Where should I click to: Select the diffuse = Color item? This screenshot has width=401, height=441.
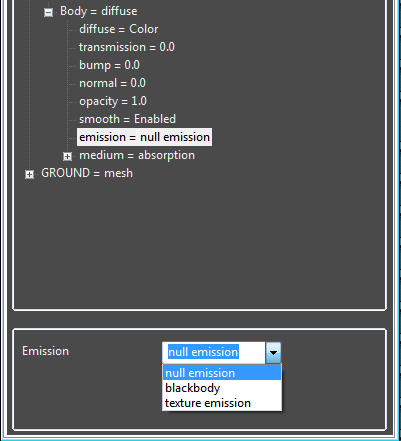coord(118,29)
